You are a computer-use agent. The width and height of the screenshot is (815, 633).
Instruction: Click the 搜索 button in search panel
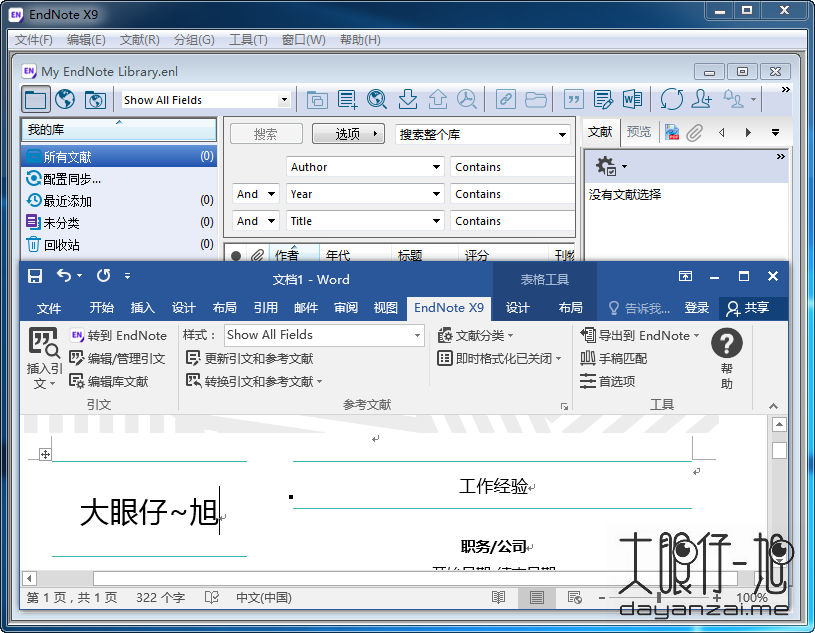266,135
